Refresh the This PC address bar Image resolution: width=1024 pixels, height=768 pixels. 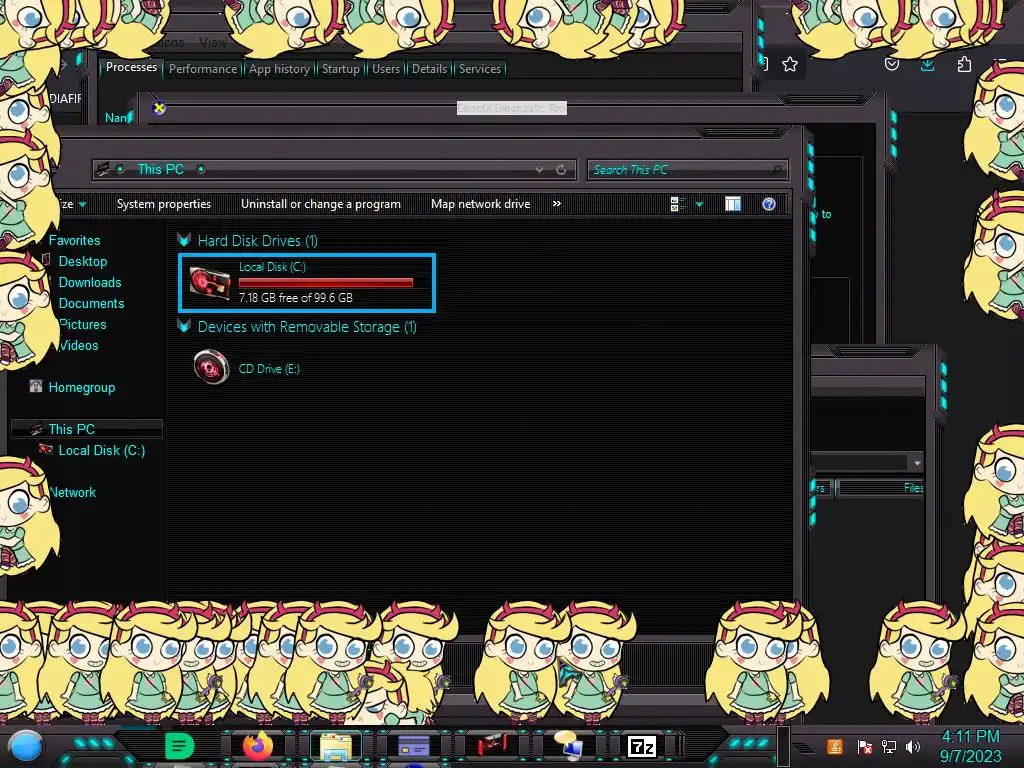coord(561,170)
